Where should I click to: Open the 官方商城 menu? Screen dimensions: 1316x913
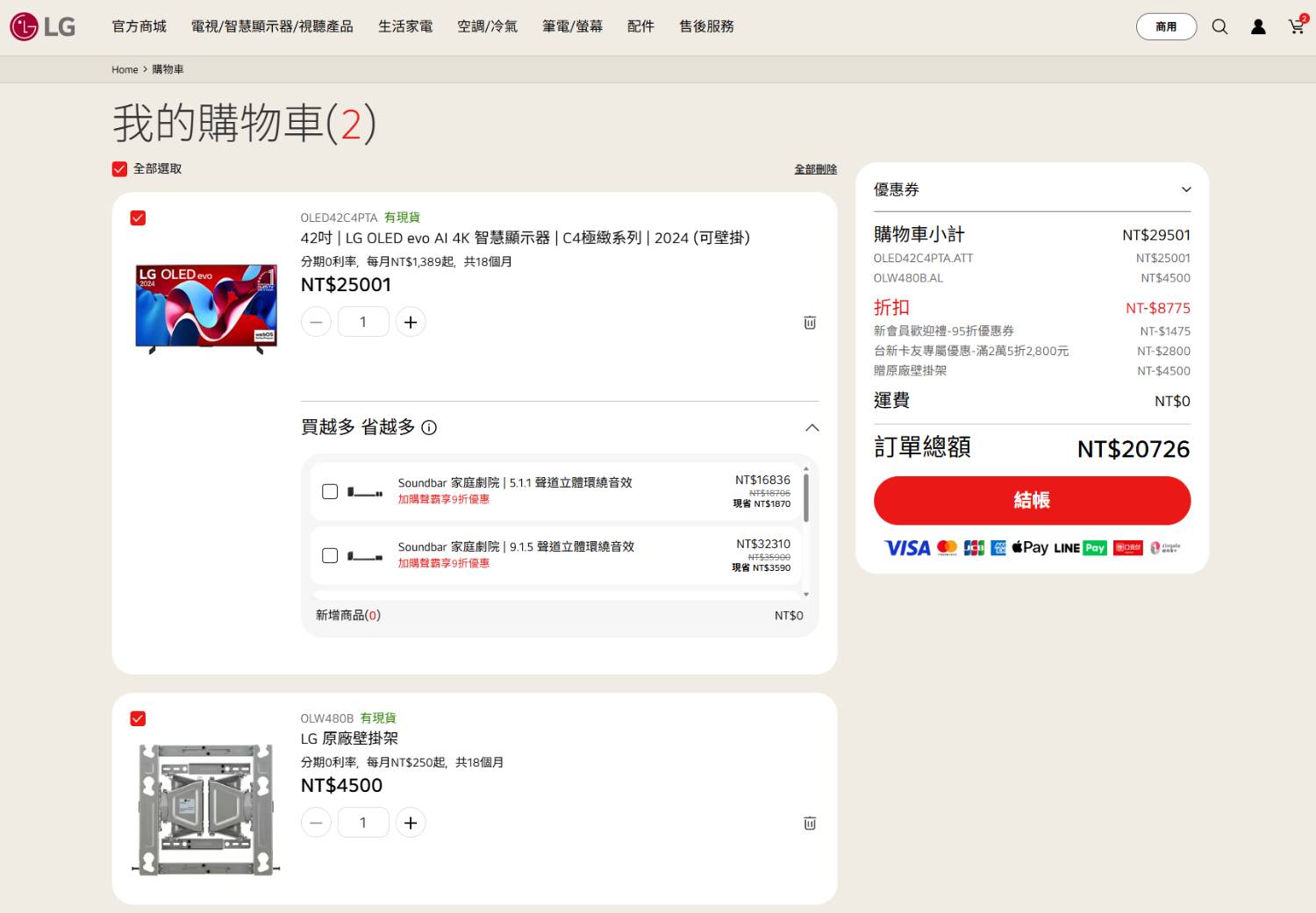tap(139, 26)
